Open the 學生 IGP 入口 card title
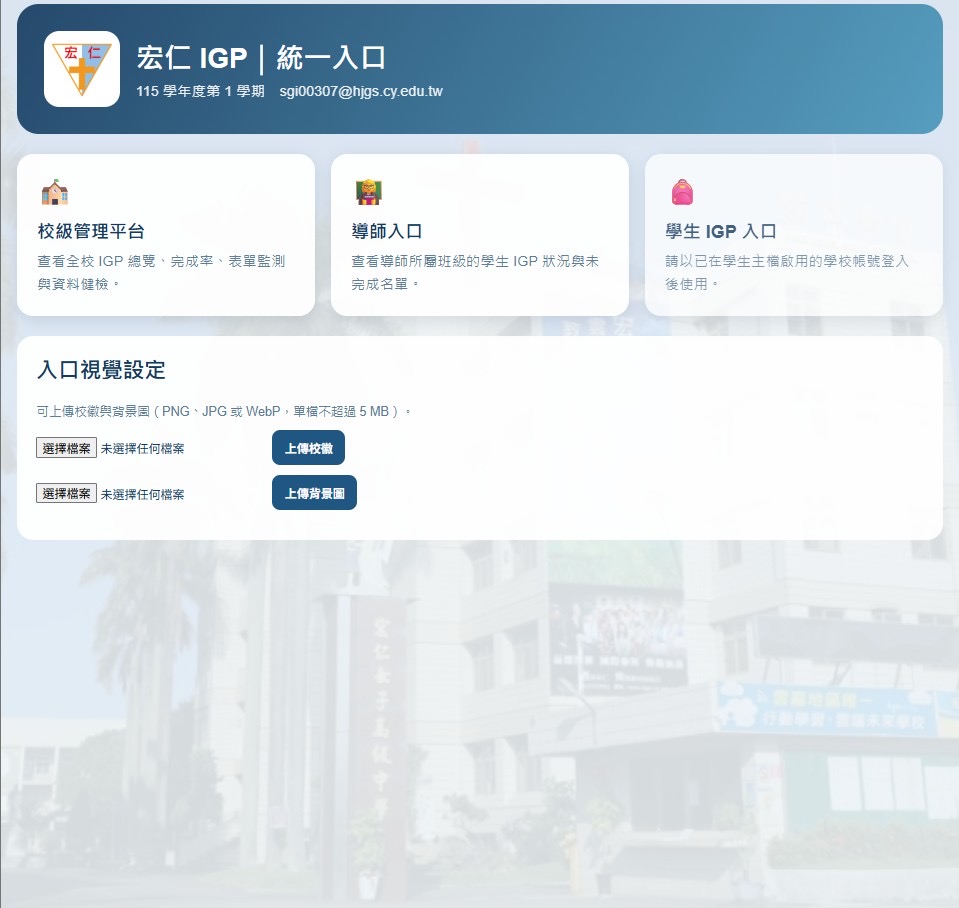Viewport: 959px width, 908px height. 721,231
